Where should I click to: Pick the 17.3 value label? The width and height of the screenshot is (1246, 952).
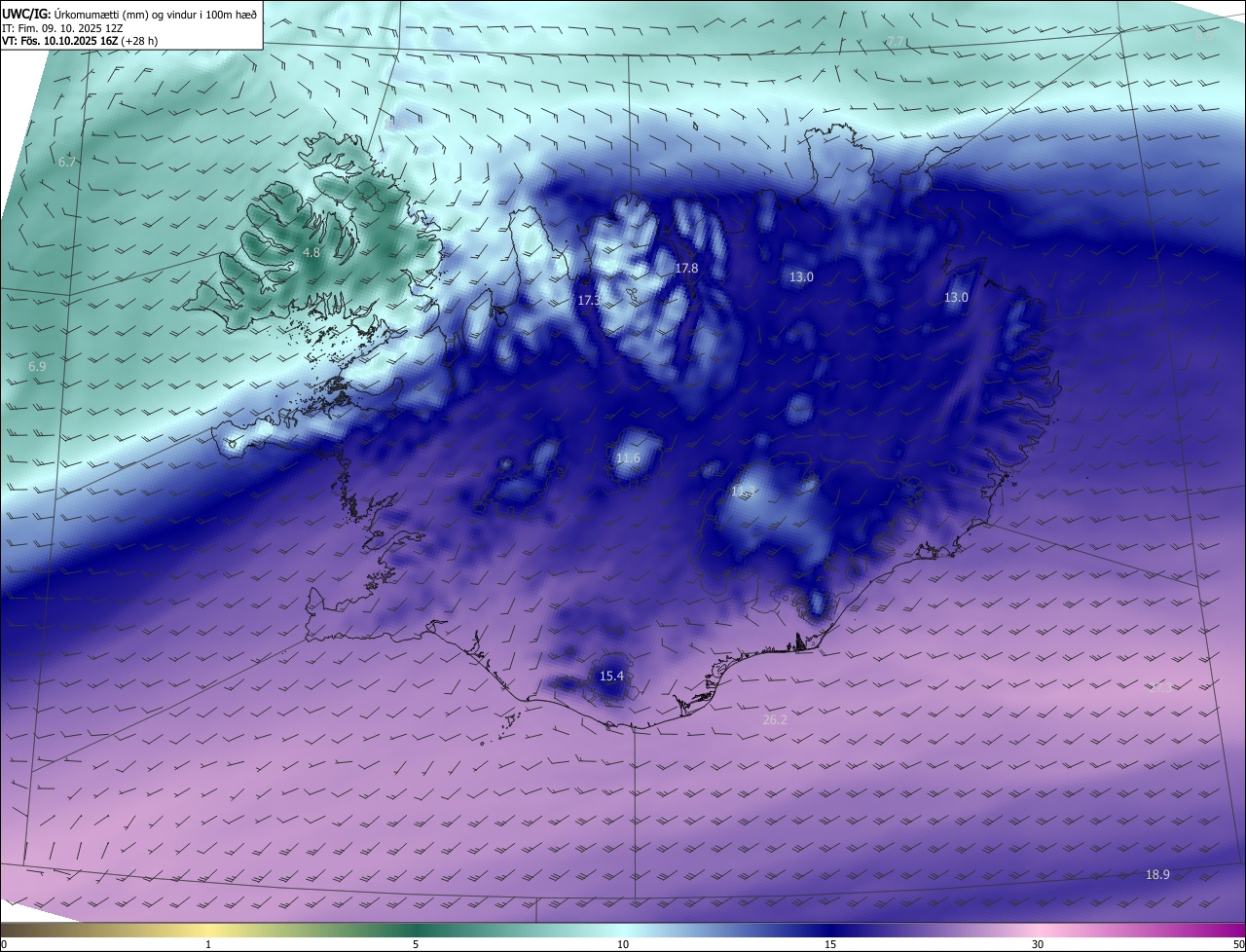589,301
